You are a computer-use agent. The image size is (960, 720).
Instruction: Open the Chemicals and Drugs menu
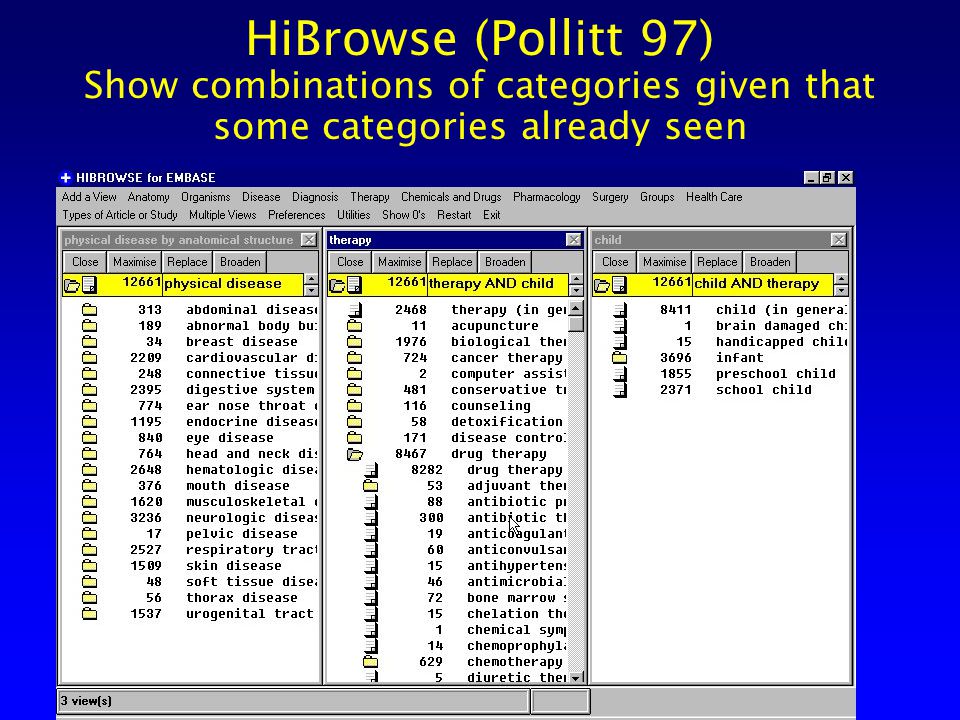pos(451,197)
